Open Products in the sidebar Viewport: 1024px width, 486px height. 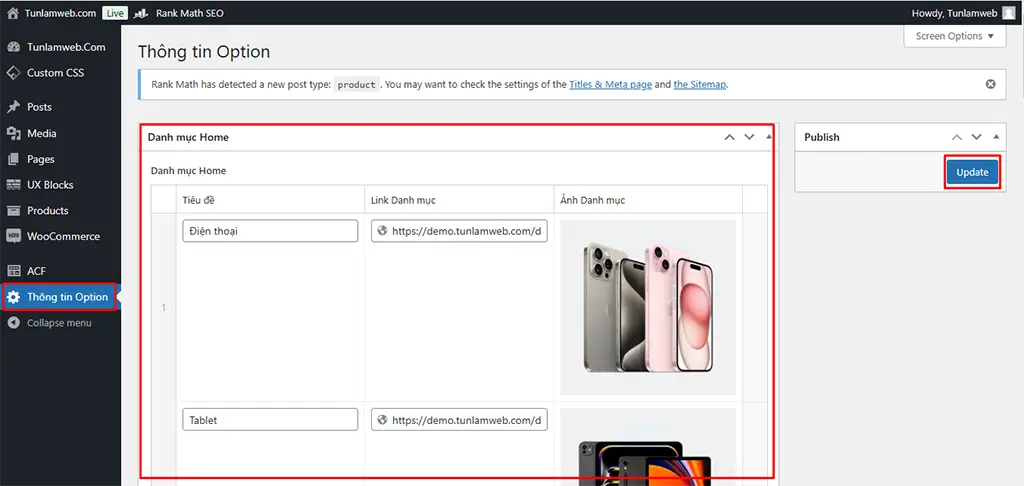coord(48,210)
